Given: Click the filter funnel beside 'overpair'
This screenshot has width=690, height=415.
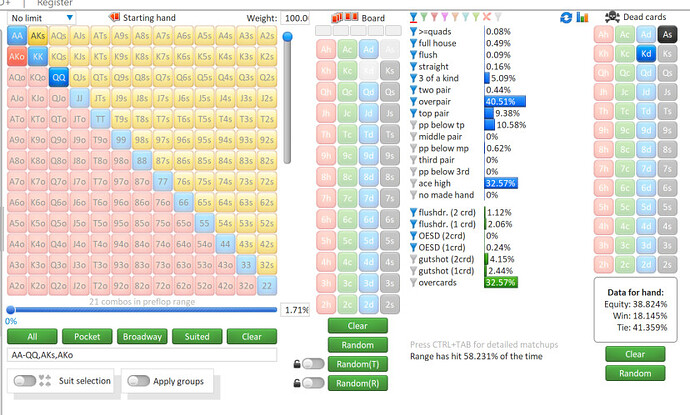Looking at the screenshot, I should (416, 101).
